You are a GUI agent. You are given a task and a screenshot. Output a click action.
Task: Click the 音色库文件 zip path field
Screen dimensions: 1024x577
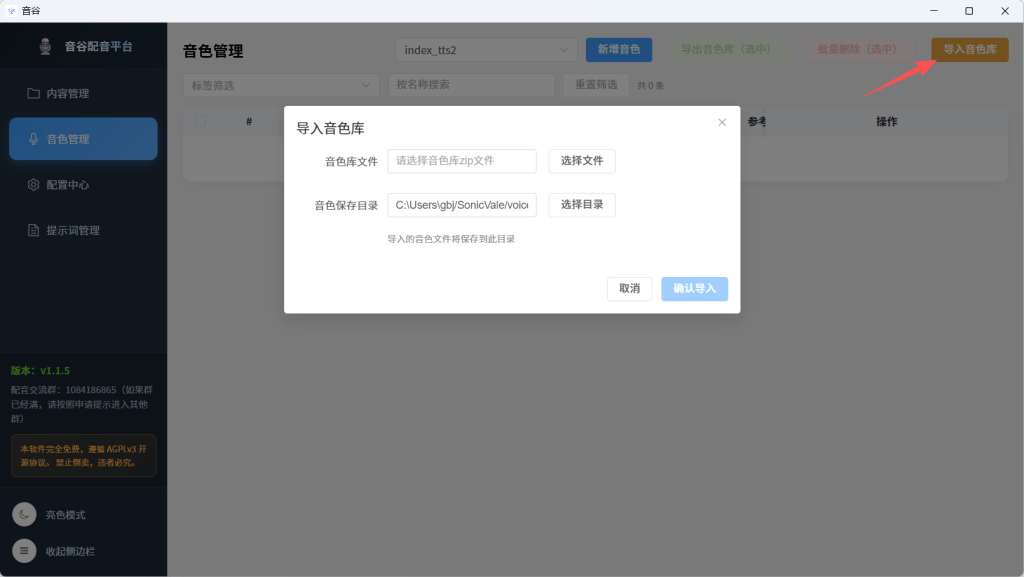462,161
